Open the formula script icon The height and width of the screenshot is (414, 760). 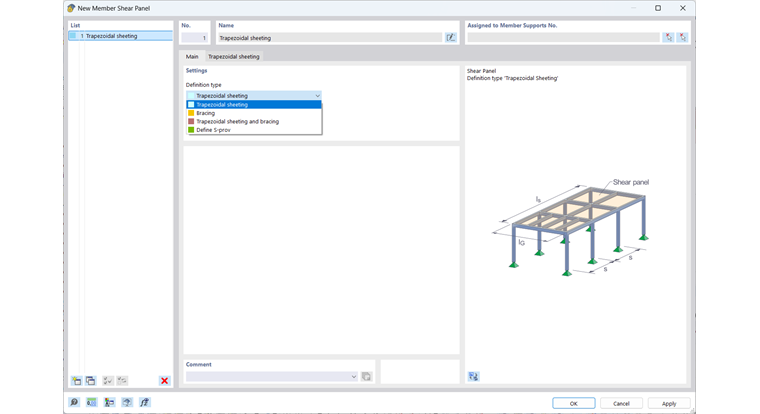(144, 402)
